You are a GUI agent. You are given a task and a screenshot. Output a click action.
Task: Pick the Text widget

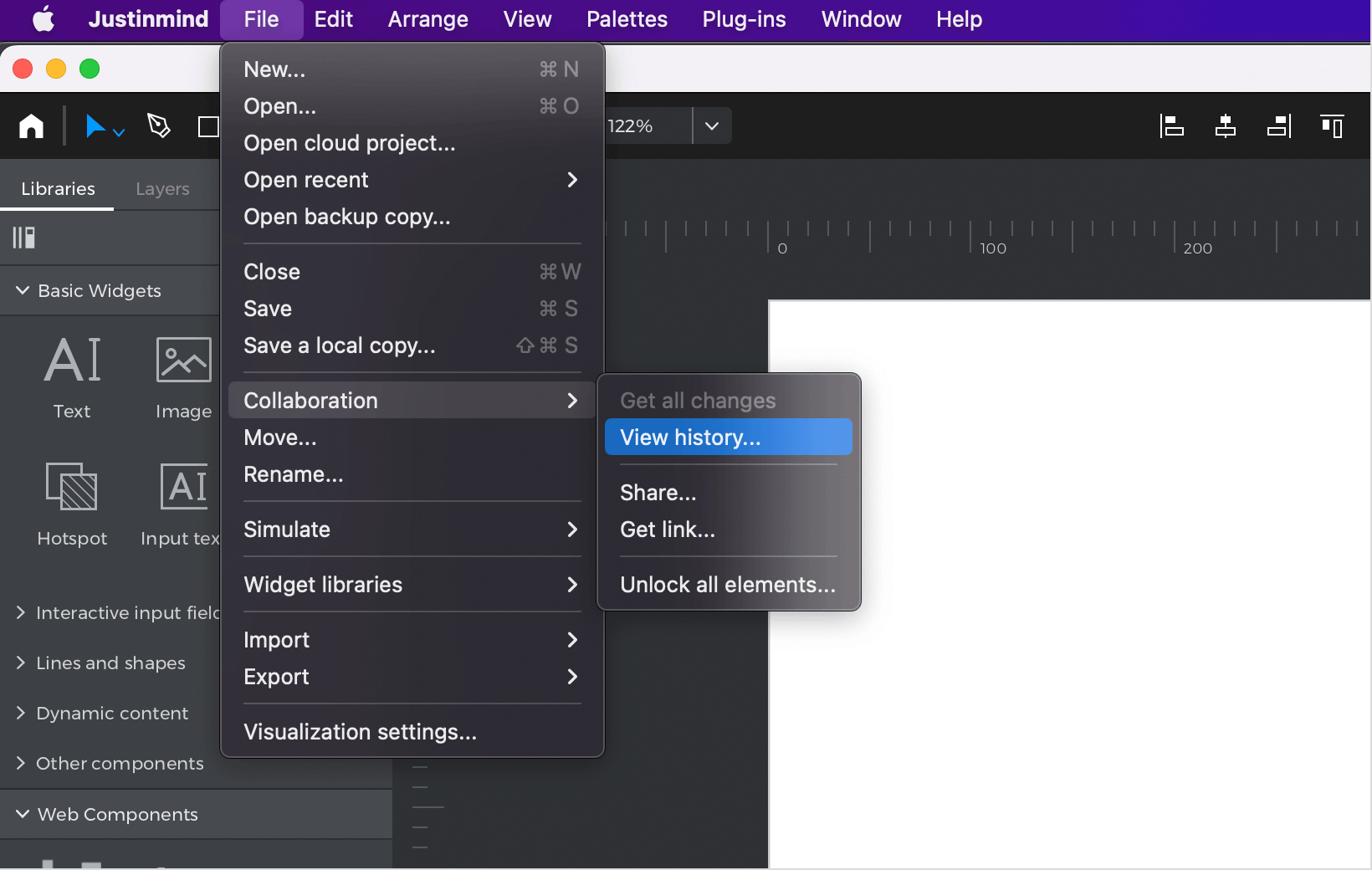coord(72,377)
